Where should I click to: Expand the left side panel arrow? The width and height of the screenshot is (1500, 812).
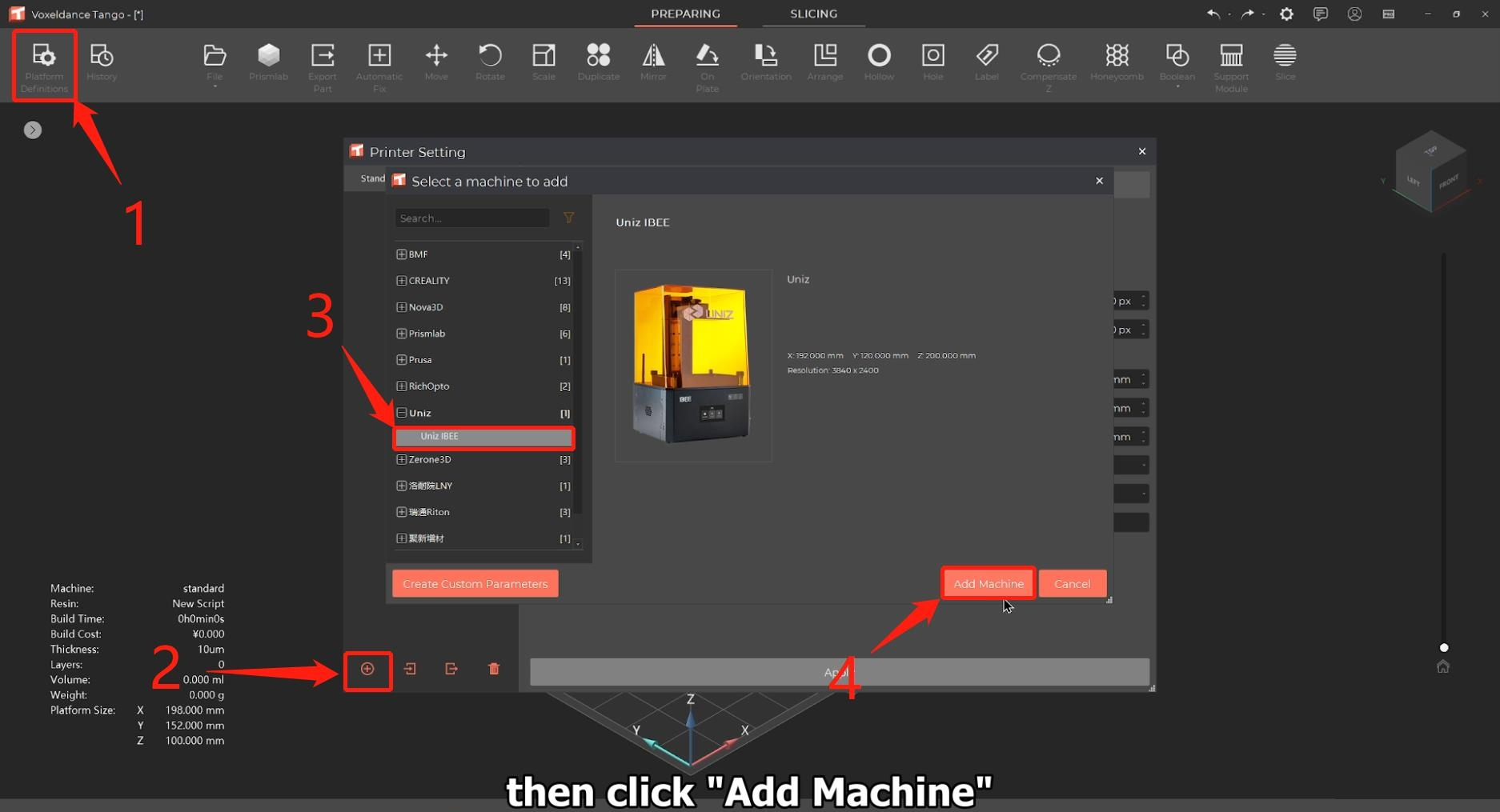(33, 130)
